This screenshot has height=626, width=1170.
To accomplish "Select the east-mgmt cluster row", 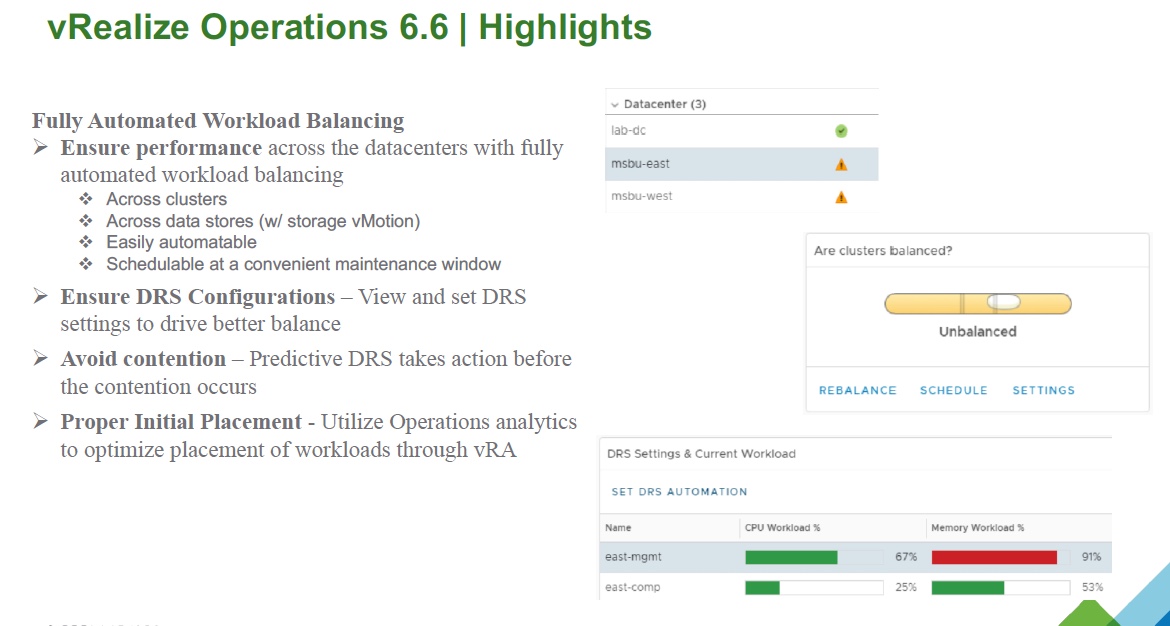I will 633,557.
